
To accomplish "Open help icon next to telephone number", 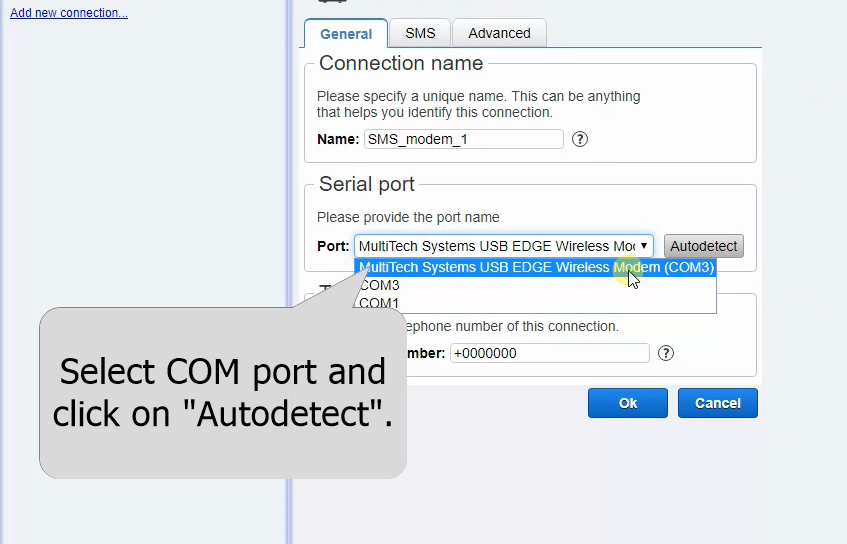I will point(666,353).
